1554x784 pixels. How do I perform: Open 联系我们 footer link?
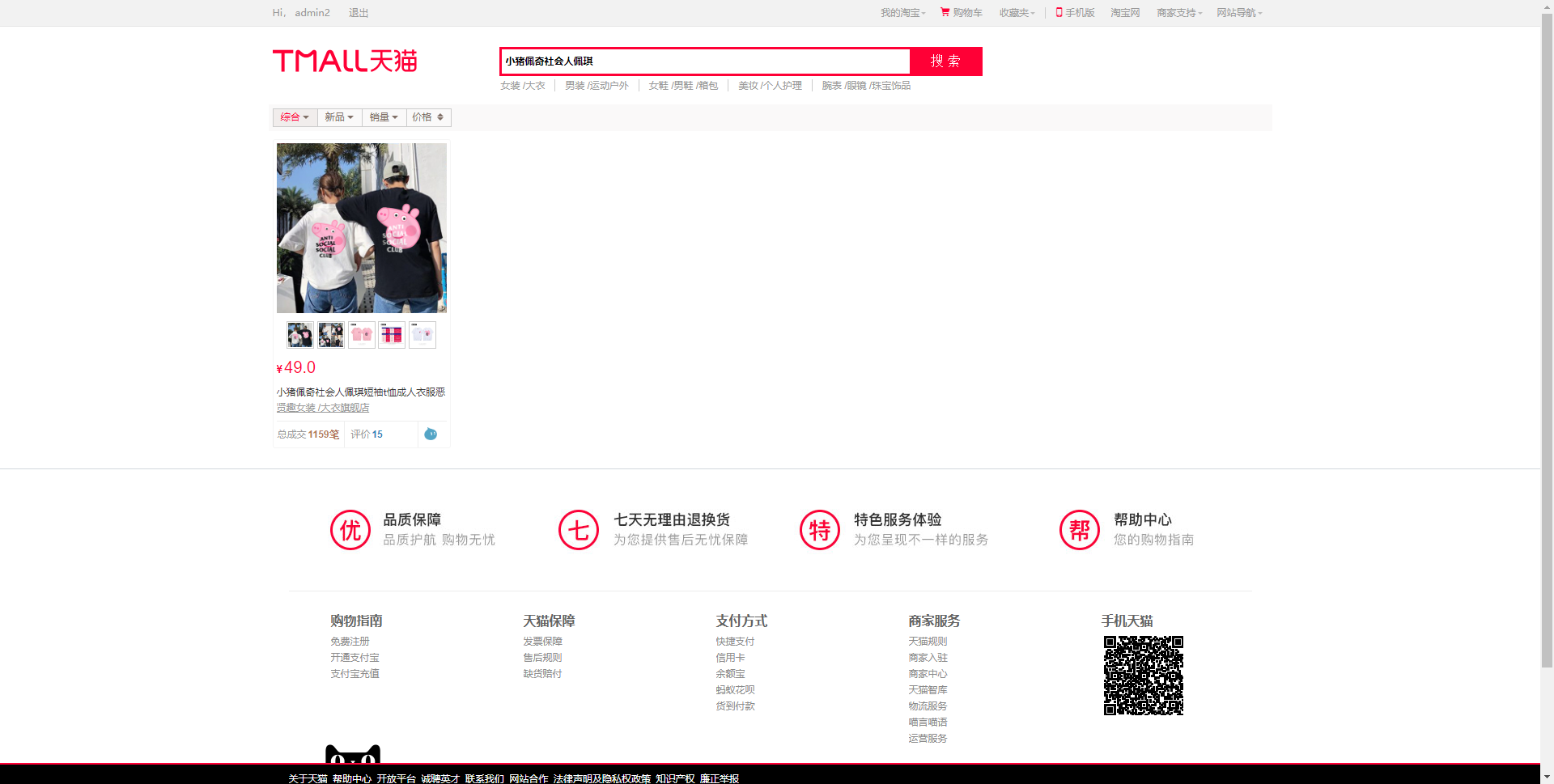coord(484,778)
